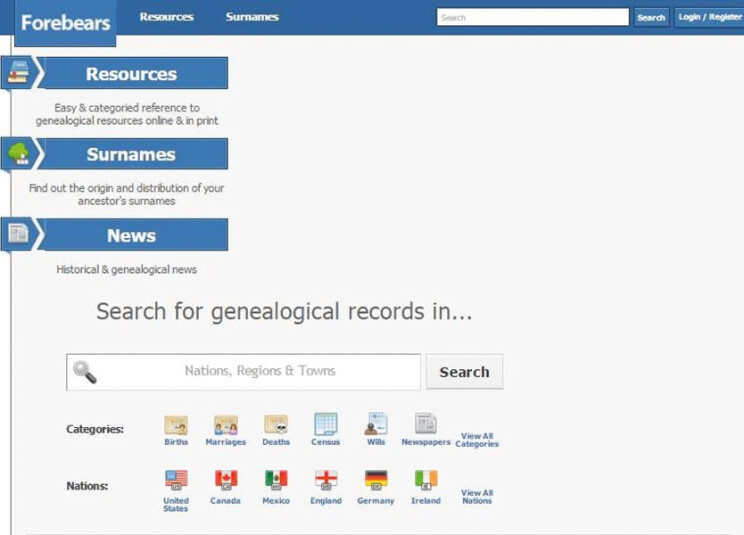Click the Births category icon

point(176,424)
